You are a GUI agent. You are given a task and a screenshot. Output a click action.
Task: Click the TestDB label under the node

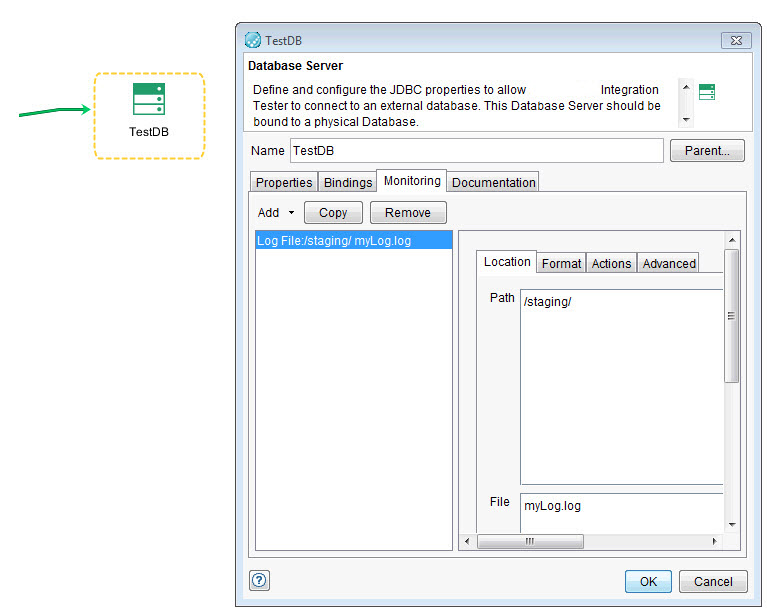click(149, 132)
